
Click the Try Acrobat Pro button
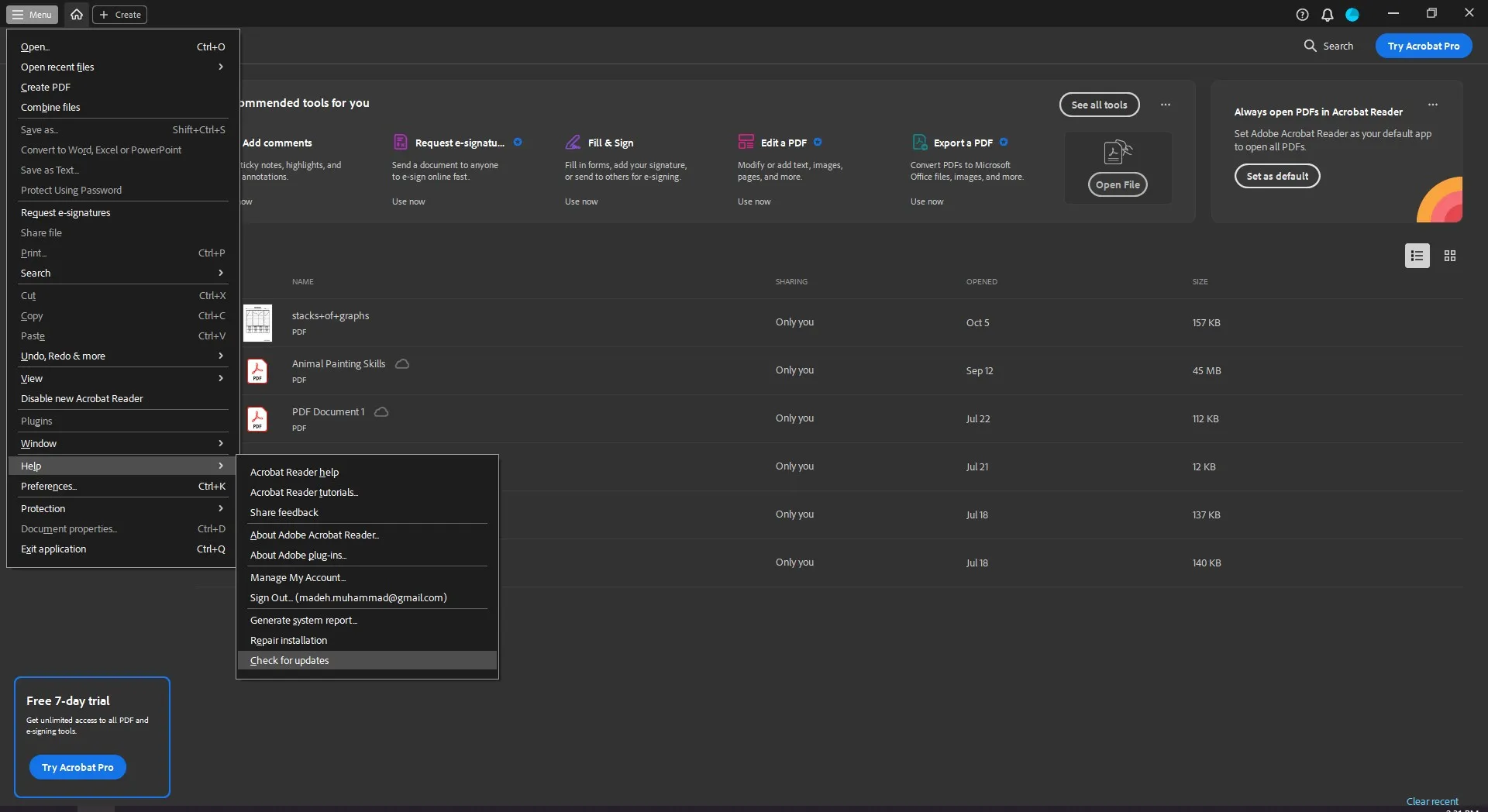[1424, 45]
